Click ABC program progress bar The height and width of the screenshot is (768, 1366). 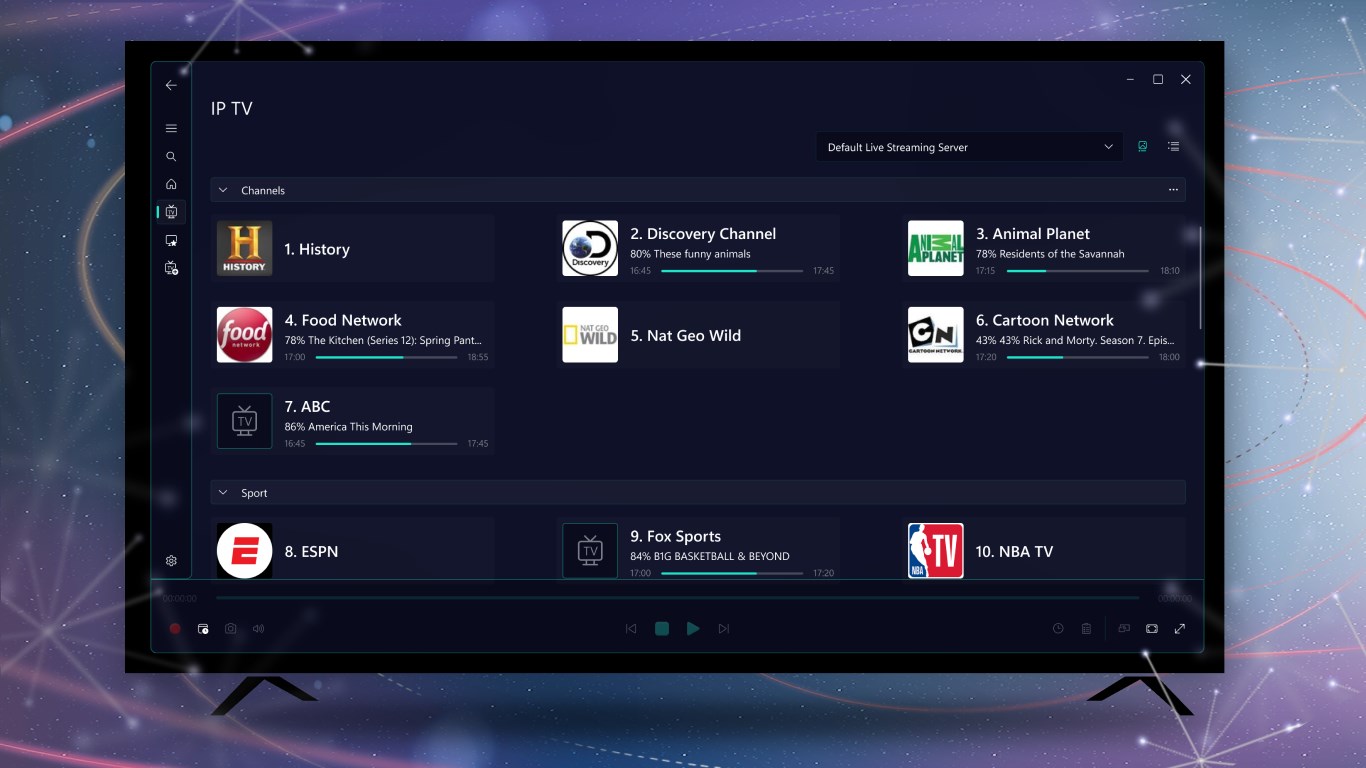point(386,443)
